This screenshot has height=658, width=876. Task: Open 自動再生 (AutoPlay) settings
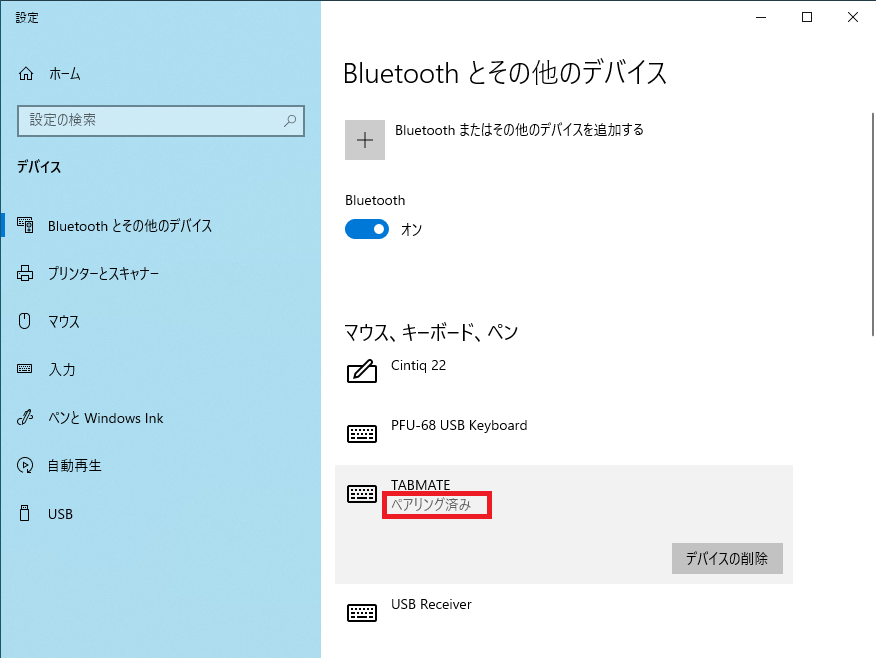[75, 465]
